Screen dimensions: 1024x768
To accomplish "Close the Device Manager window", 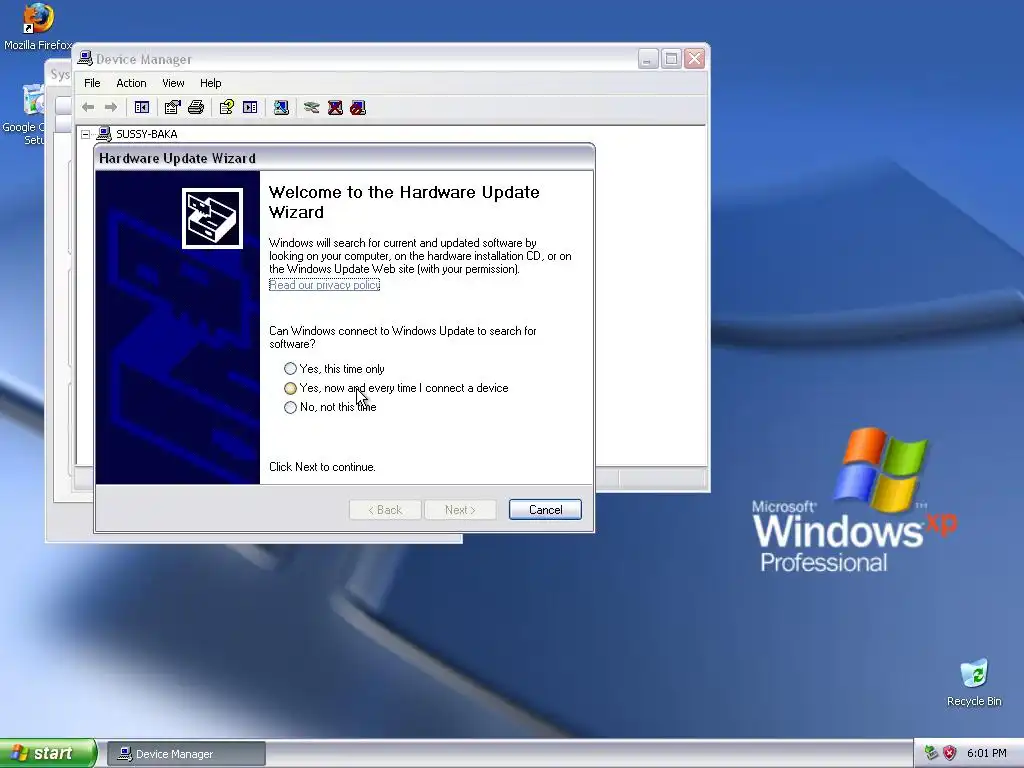I will [694, 59].
